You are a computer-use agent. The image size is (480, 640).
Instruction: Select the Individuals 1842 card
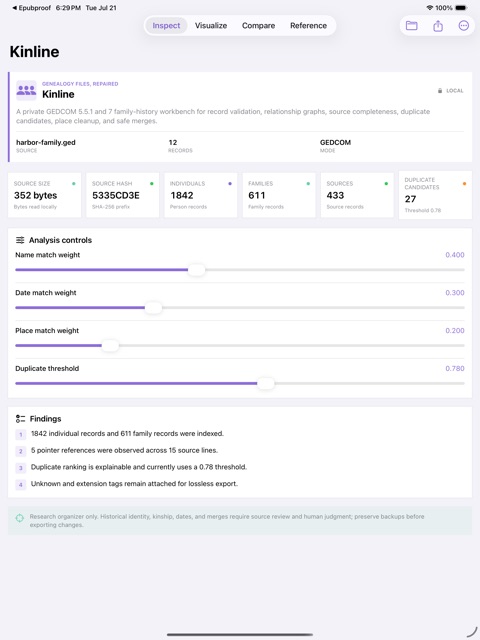(x=201, y=195)
